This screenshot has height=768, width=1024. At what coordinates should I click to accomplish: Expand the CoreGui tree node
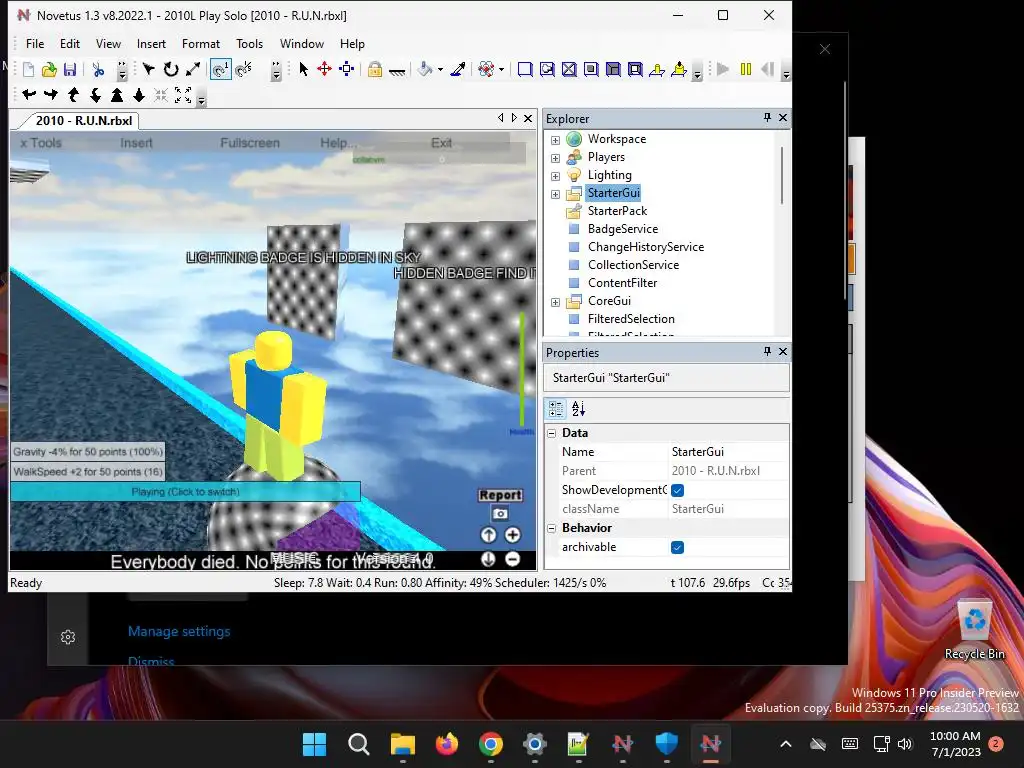555,302
